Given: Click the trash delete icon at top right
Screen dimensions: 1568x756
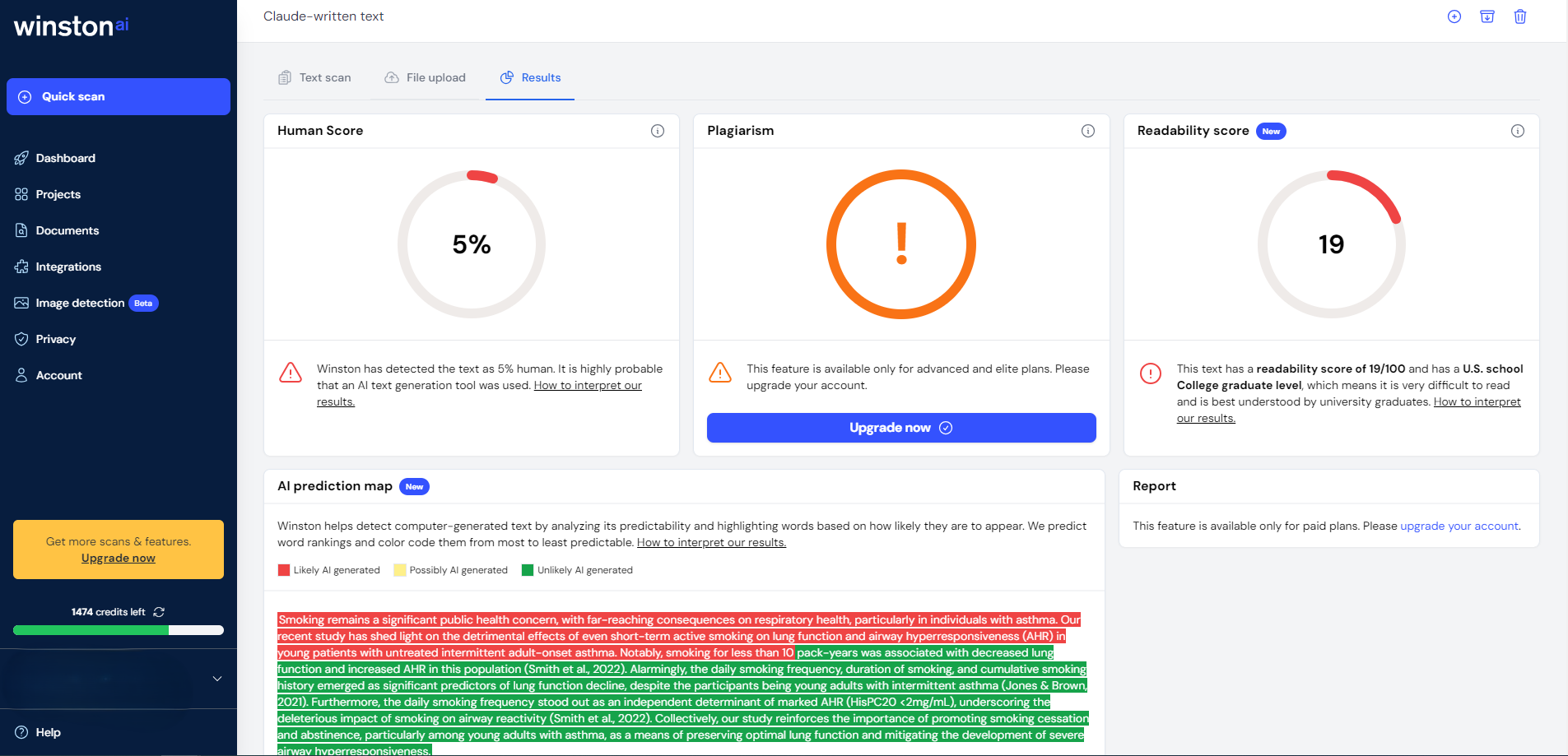Looking at the screenshot, I should (x=1519, y=16).
